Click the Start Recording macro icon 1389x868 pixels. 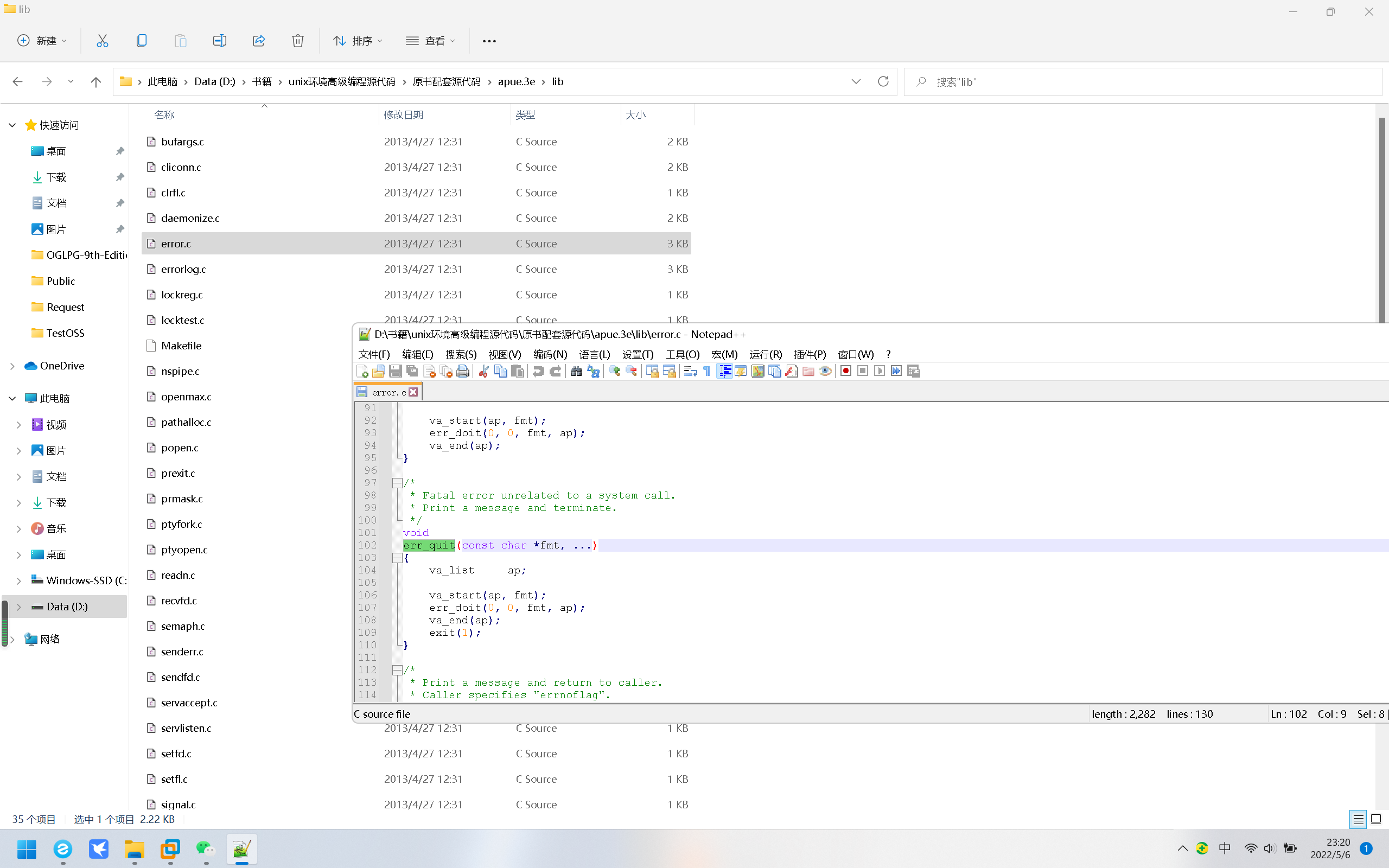click(845, 372)
